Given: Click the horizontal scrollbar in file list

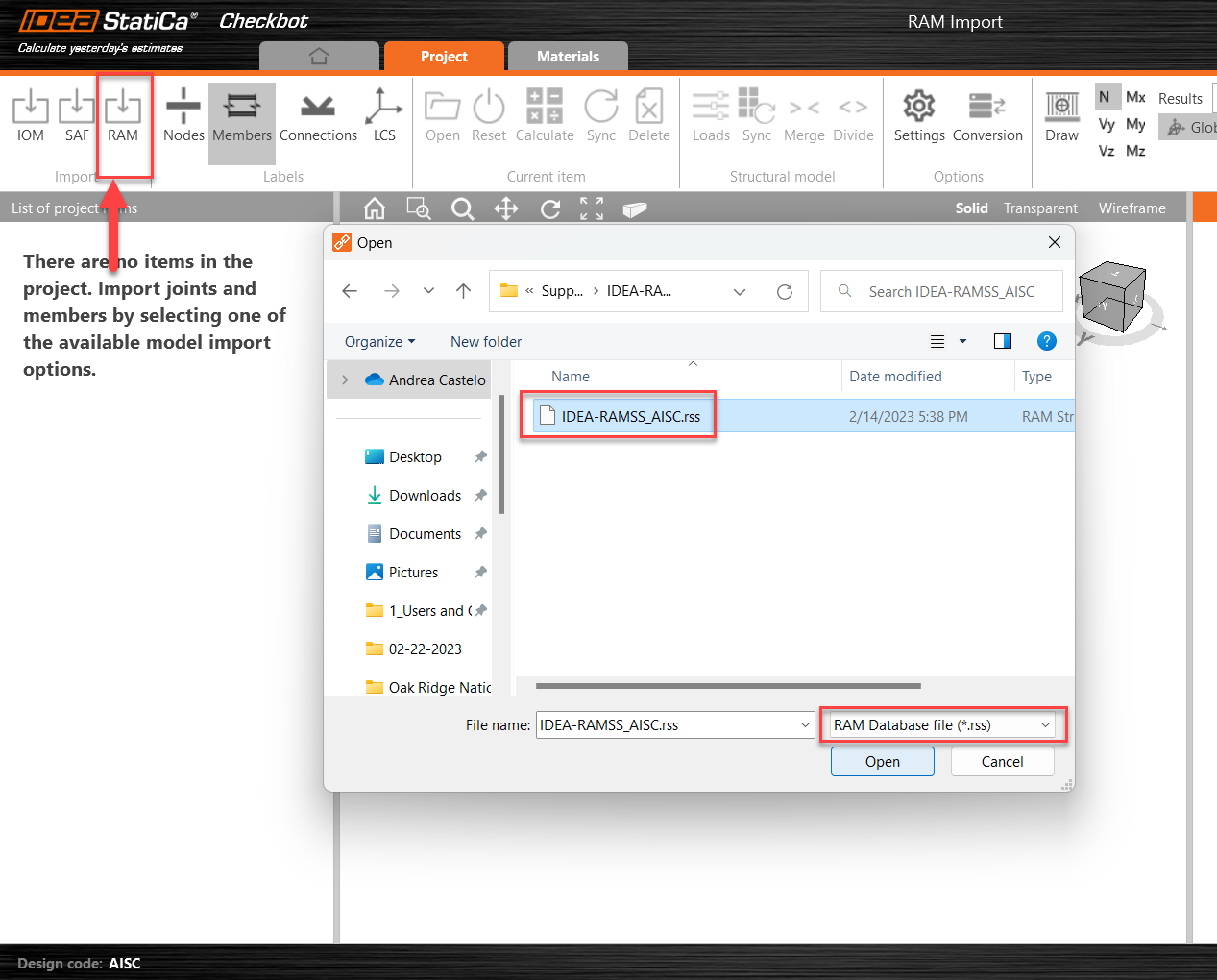Looking at the screenshot, I should click(728, 686).
